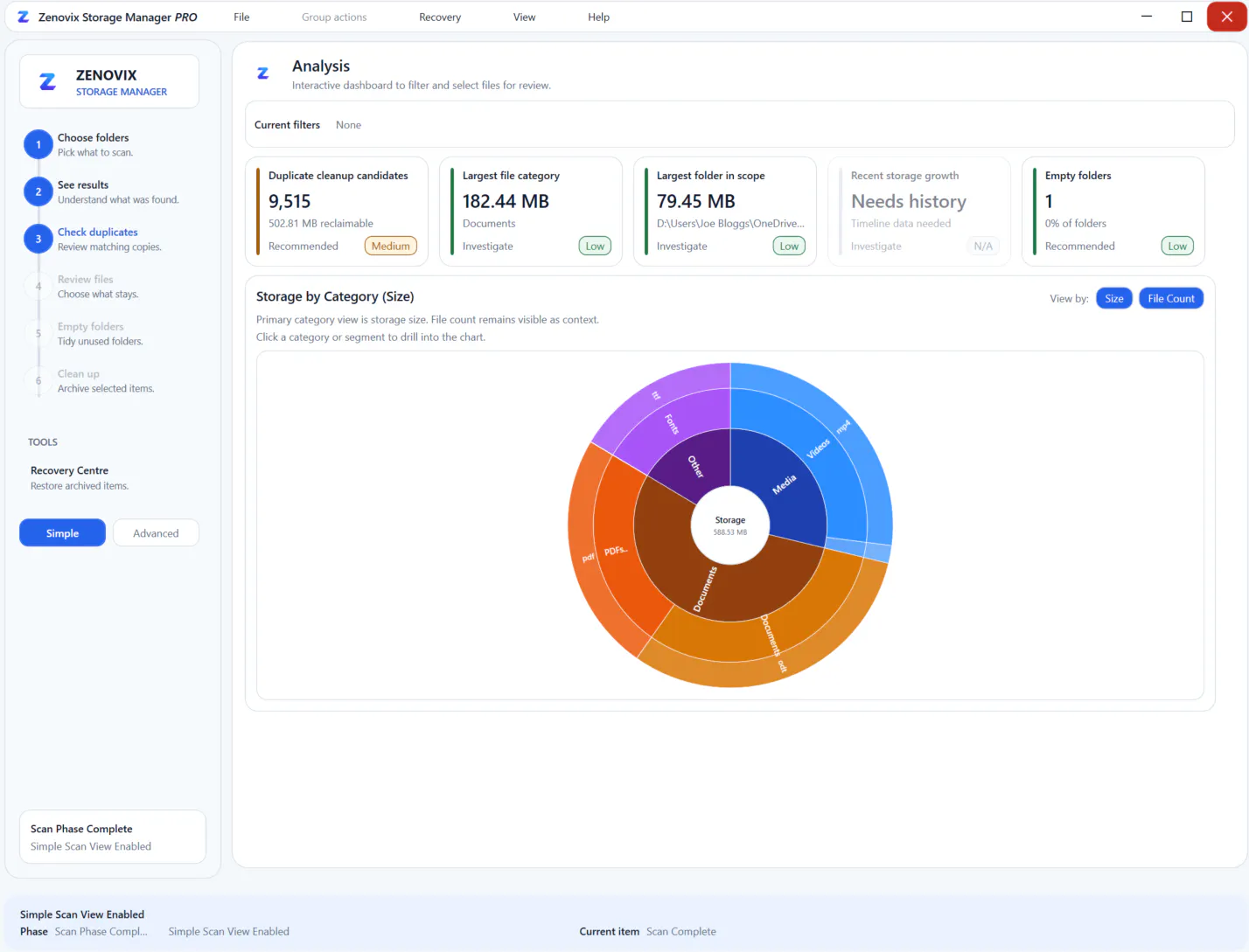Drill into the mp4 chart segment

[844, 427]
